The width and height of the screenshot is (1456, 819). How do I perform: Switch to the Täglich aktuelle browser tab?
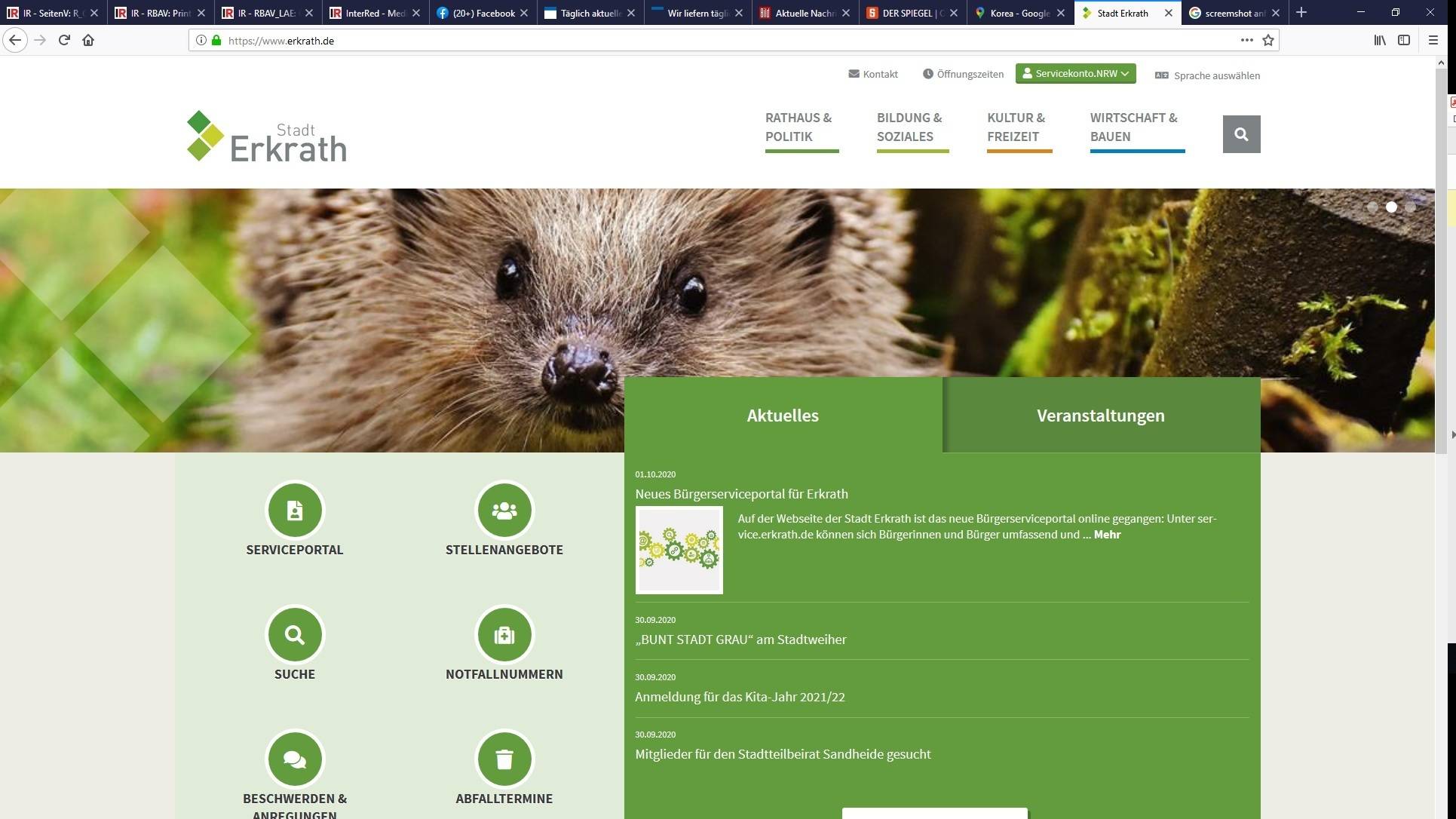(590, 13)
